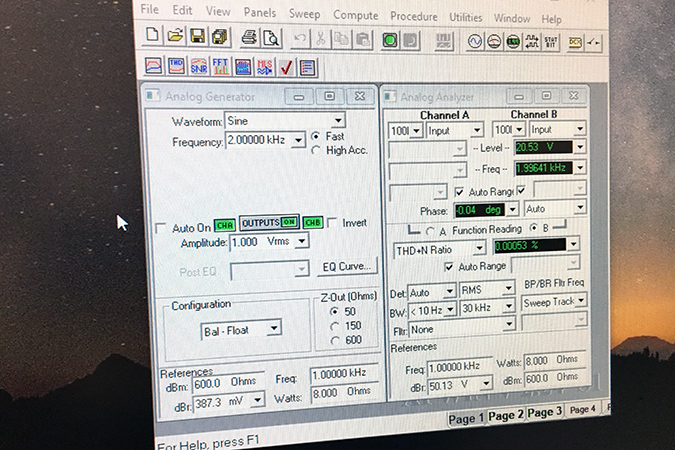Click the SNR toolbar icon
The image size is (675, 450).
[198, 67]
